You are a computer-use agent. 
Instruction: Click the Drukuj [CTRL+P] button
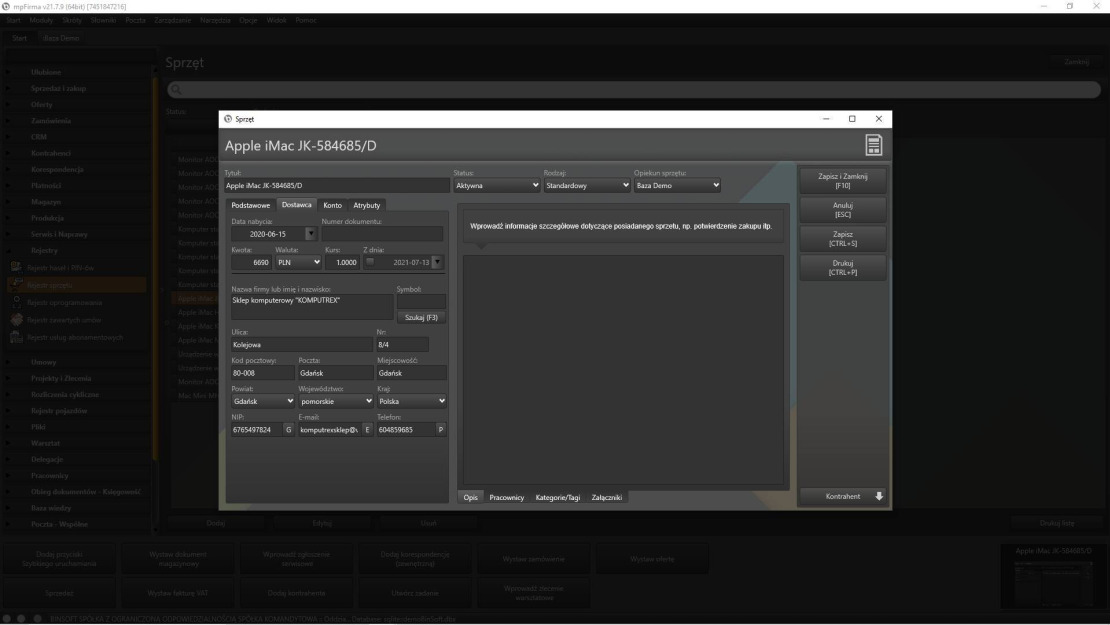842,268
